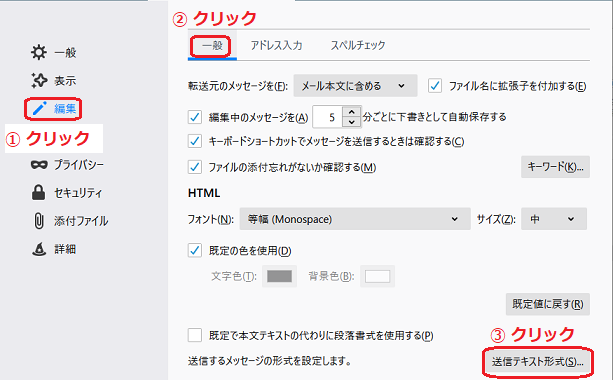Click the 既定値に戻す(R) button

point(548,304)
